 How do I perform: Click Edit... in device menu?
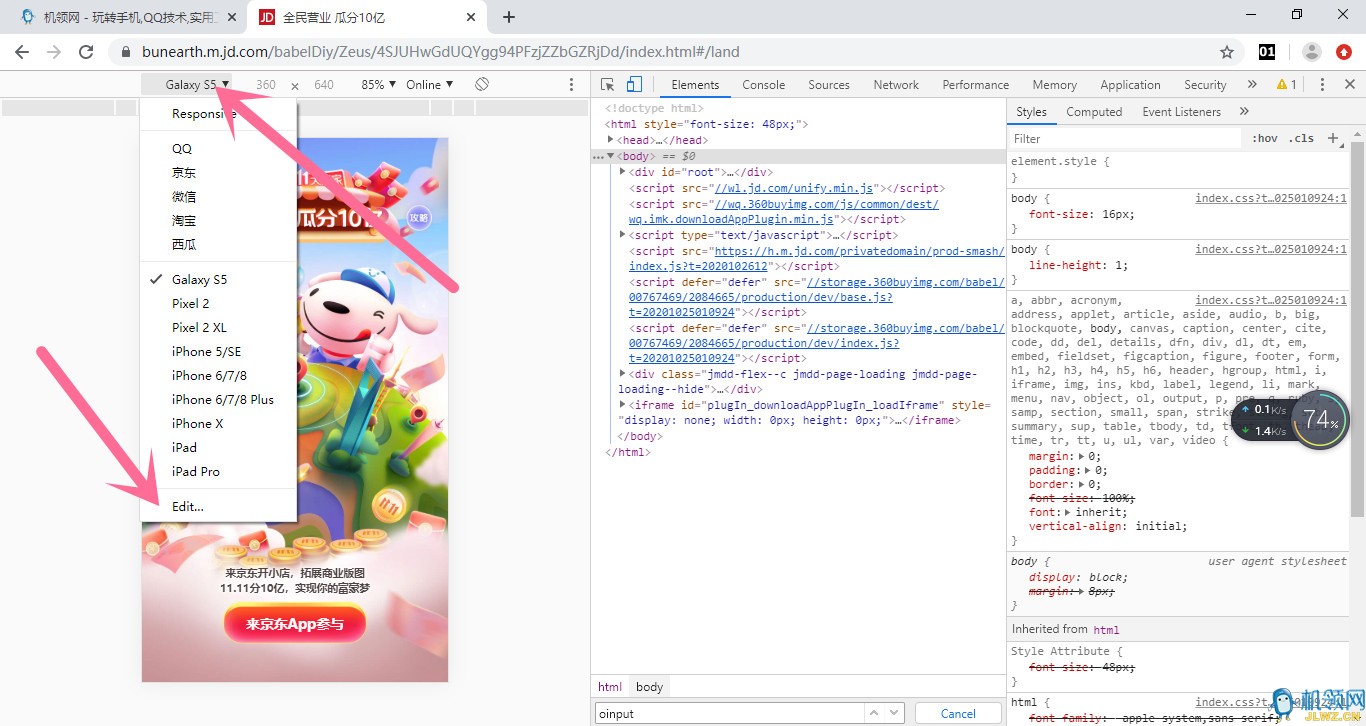218,507
